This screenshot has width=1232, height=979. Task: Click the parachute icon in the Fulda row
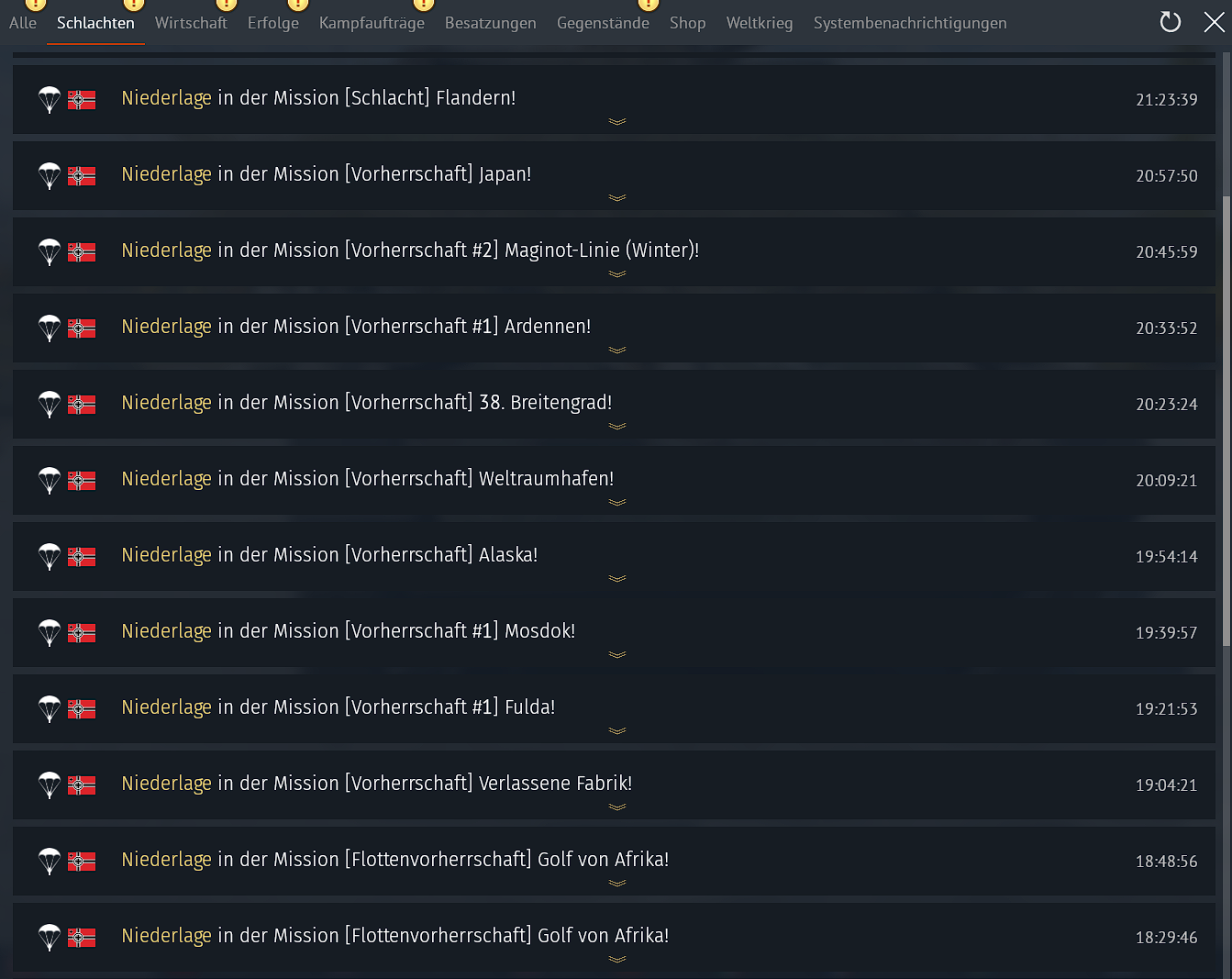[x=50, y=708]
